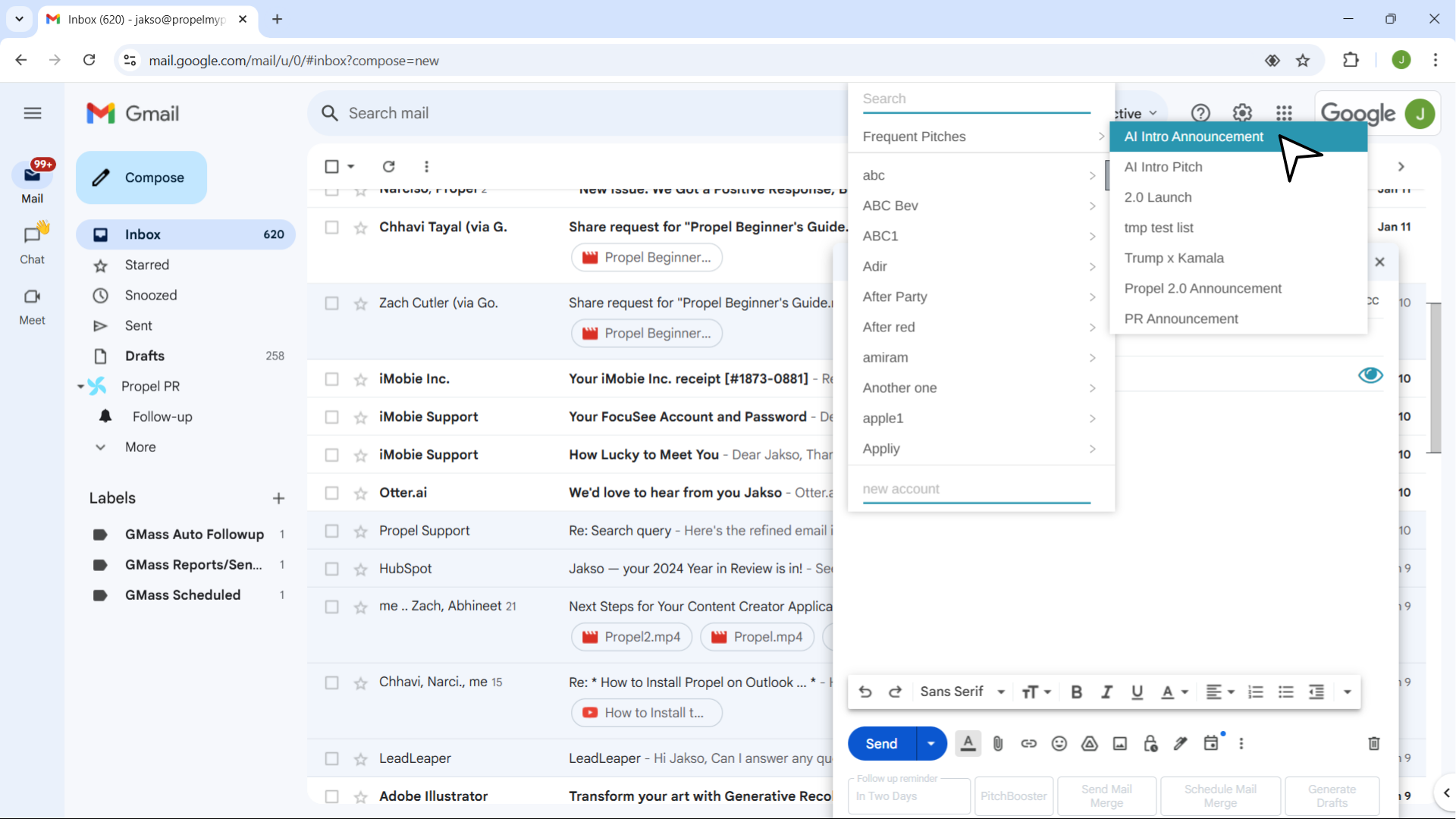Insert link using chain icon
This screenshot has height=819, width=1456.
(1028, 744)
